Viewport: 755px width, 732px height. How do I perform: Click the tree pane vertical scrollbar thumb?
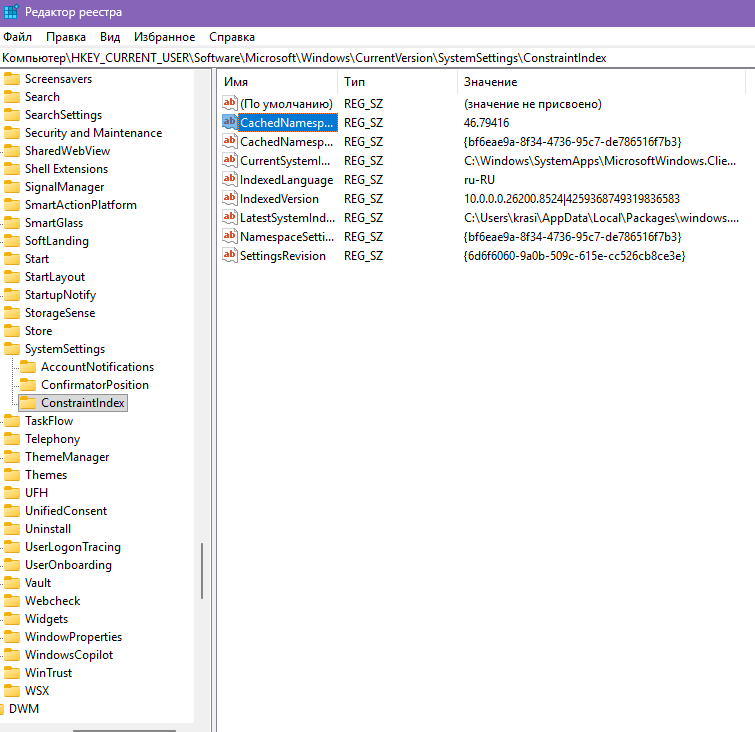coord(202,571)
